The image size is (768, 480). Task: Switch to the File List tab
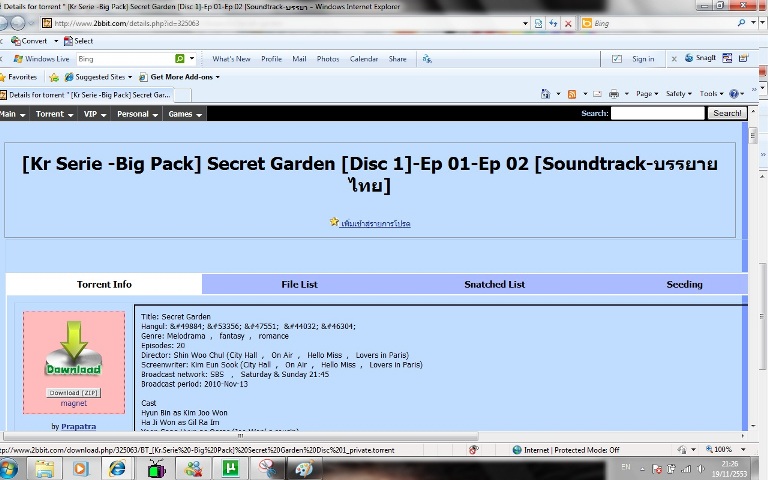pyautogui.click(x=299, y=284)
